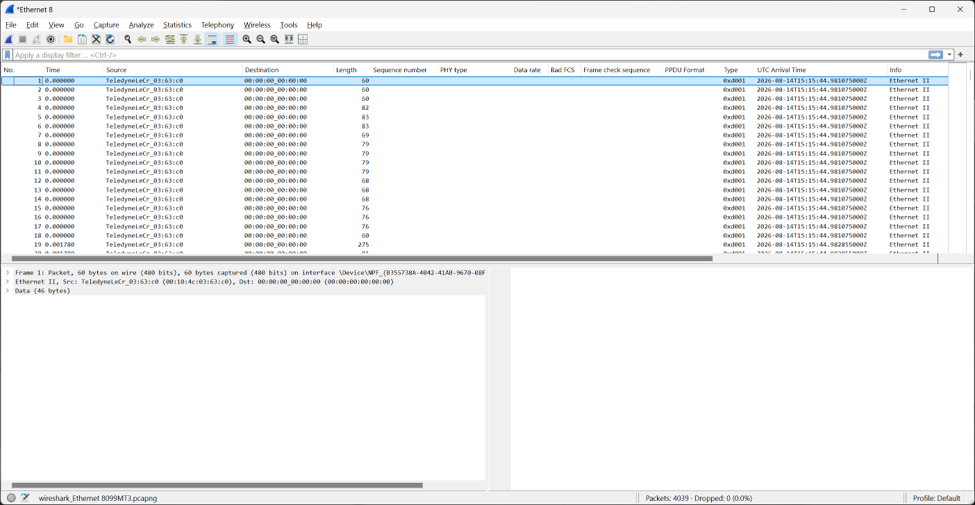The image size is (975, 505).
Task: Open capture options dialog
Action: [50, 39]
